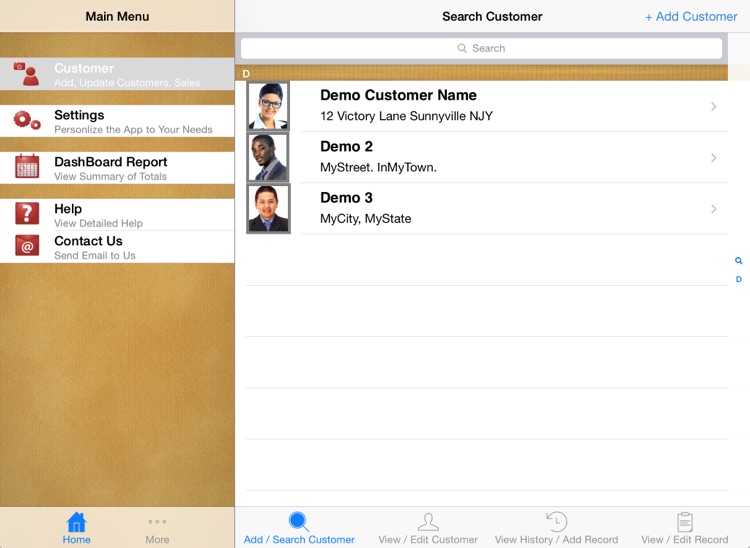This screenshot has width=750, height=548.
Task: Tap the Home house icon
Action: (76, 522)
